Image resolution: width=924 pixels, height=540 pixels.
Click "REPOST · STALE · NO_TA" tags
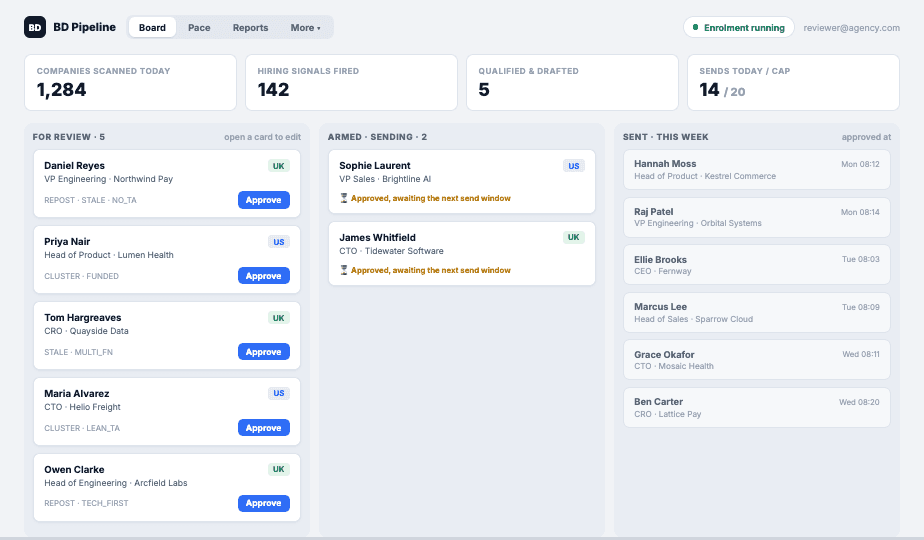(90, 200)
